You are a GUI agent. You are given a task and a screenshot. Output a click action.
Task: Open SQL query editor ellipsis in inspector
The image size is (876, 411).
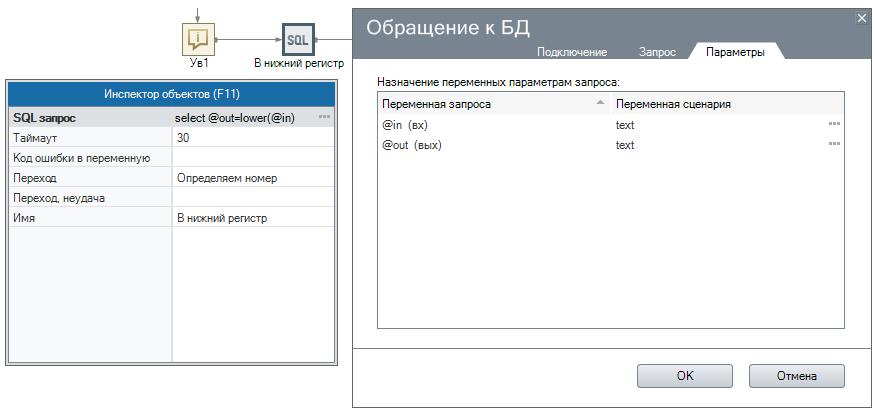(x=324, y=118)
